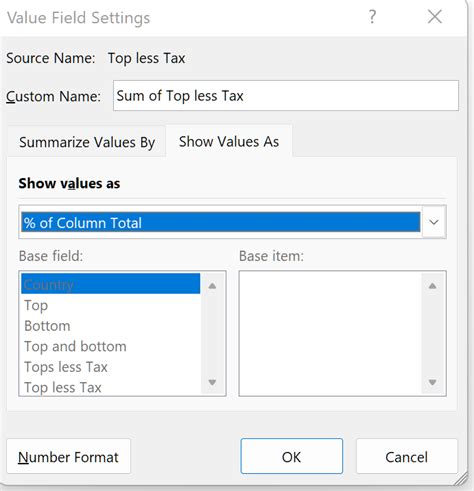The image size is (474, 491).
Task: Open the Show values as dropdown arrow
Action: tap(434, 222)
